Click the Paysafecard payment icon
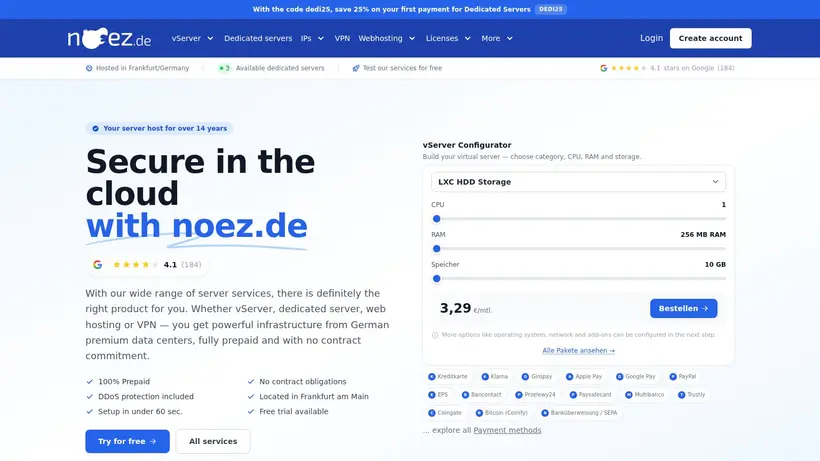 tap(573, 395)
